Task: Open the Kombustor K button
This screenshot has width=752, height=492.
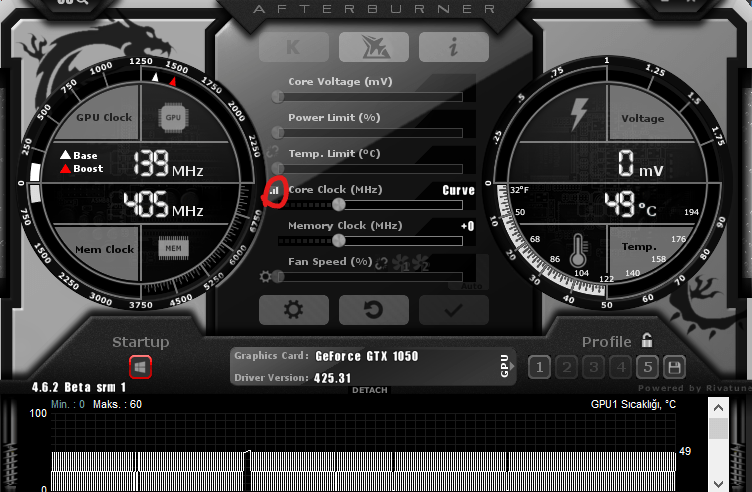Action: tap(294, 47)
